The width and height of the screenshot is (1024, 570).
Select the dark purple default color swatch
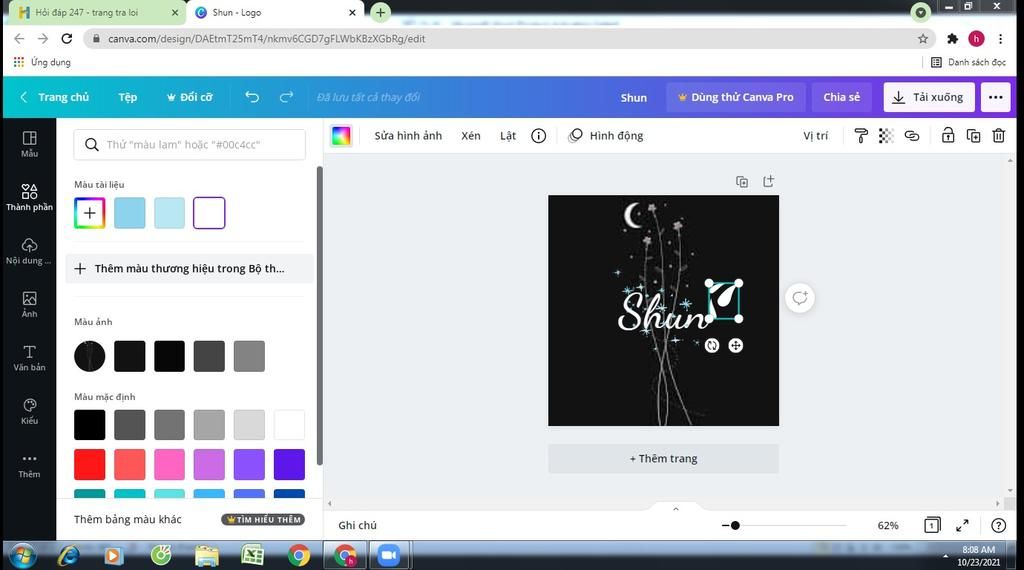tap(289, 464)
